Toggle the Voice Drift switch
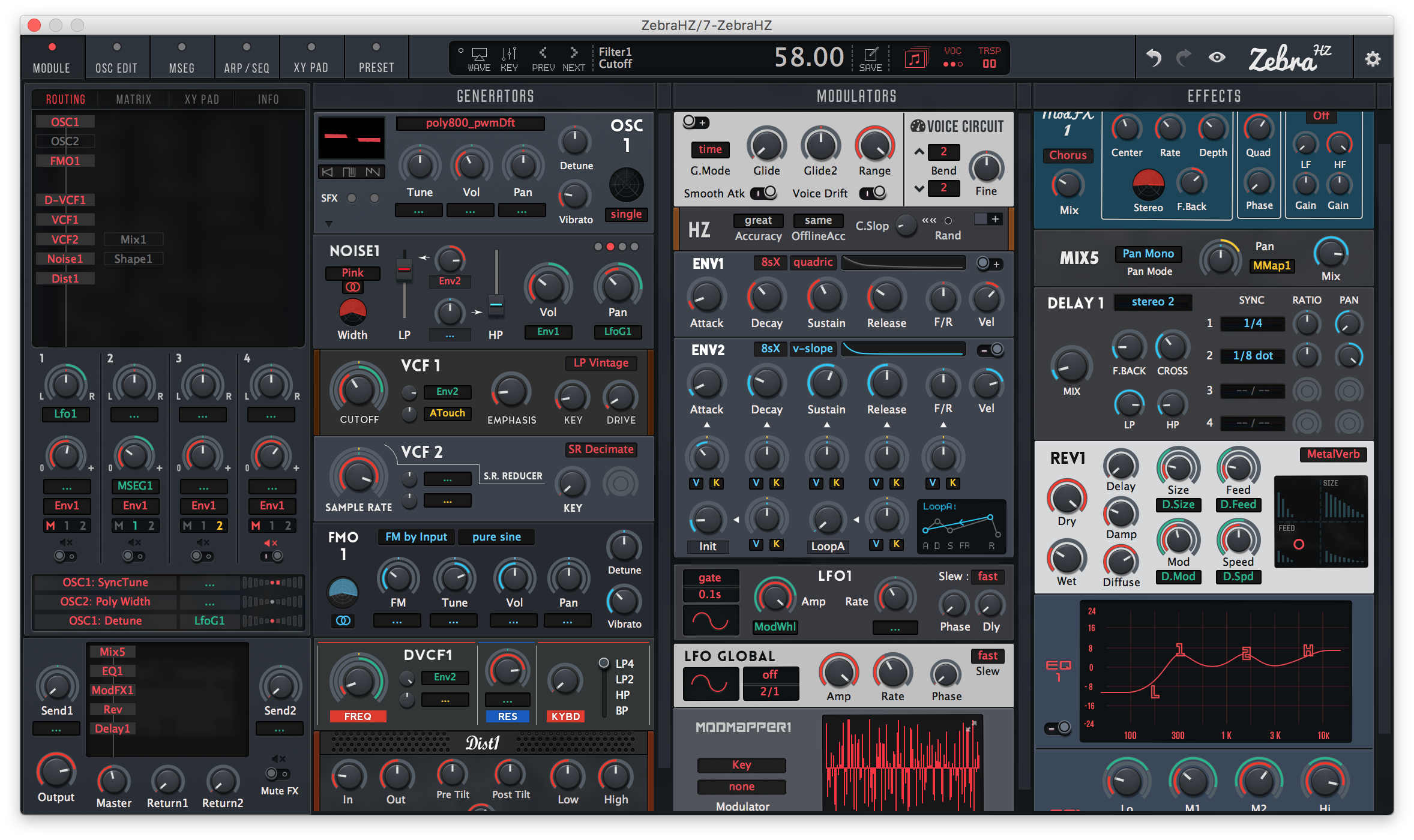This screenshot has width=1414, height=840. [x=873, y=193]
